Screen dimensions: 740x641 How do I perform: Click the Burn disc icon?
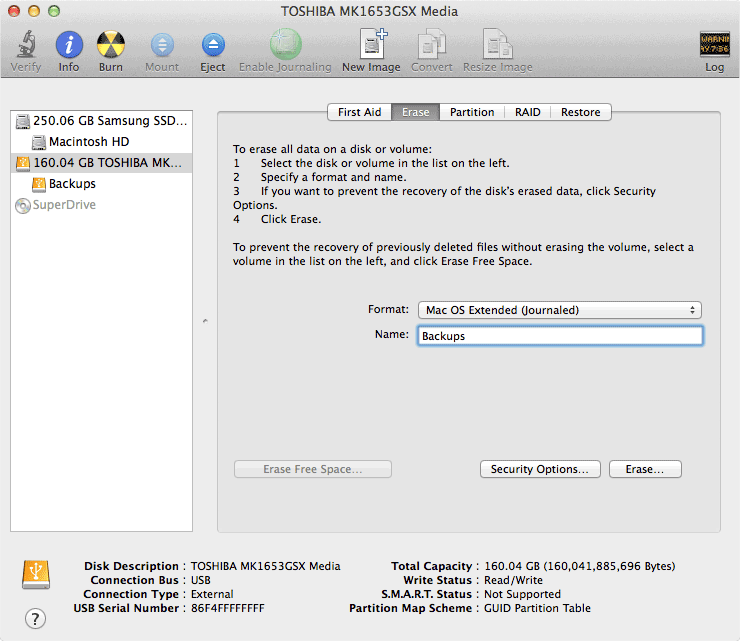pos(111,46)
